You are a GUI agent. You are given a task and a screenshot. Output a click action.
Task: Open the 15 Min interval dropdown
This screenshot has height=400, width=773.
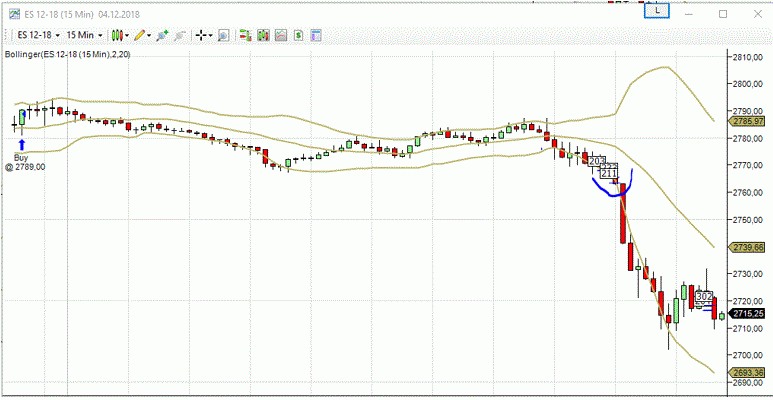tap(85, 36)
